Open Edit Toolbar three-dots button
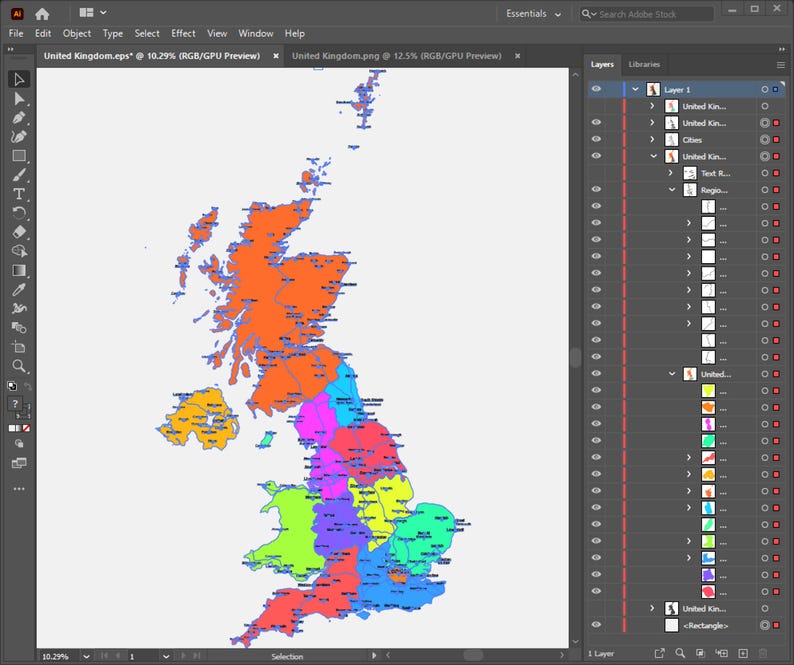 click(19, 489)
